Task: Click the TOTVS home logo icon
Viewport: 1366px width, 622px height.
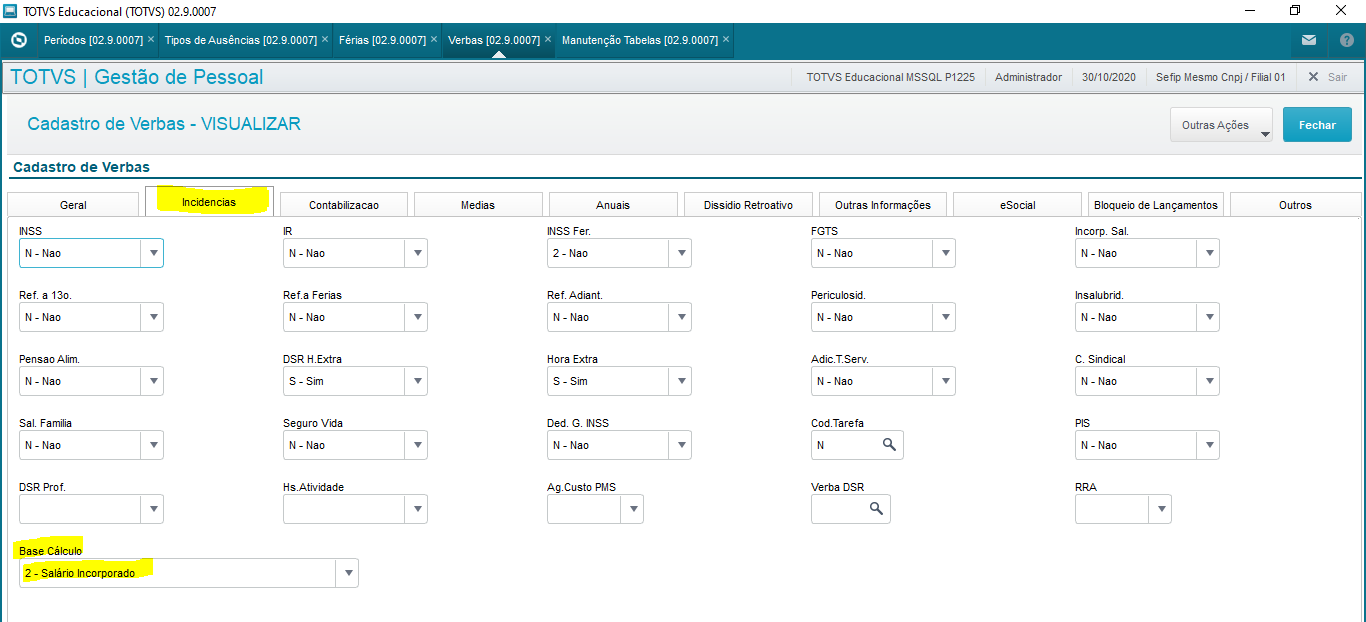Action: (x=18, y=40)
